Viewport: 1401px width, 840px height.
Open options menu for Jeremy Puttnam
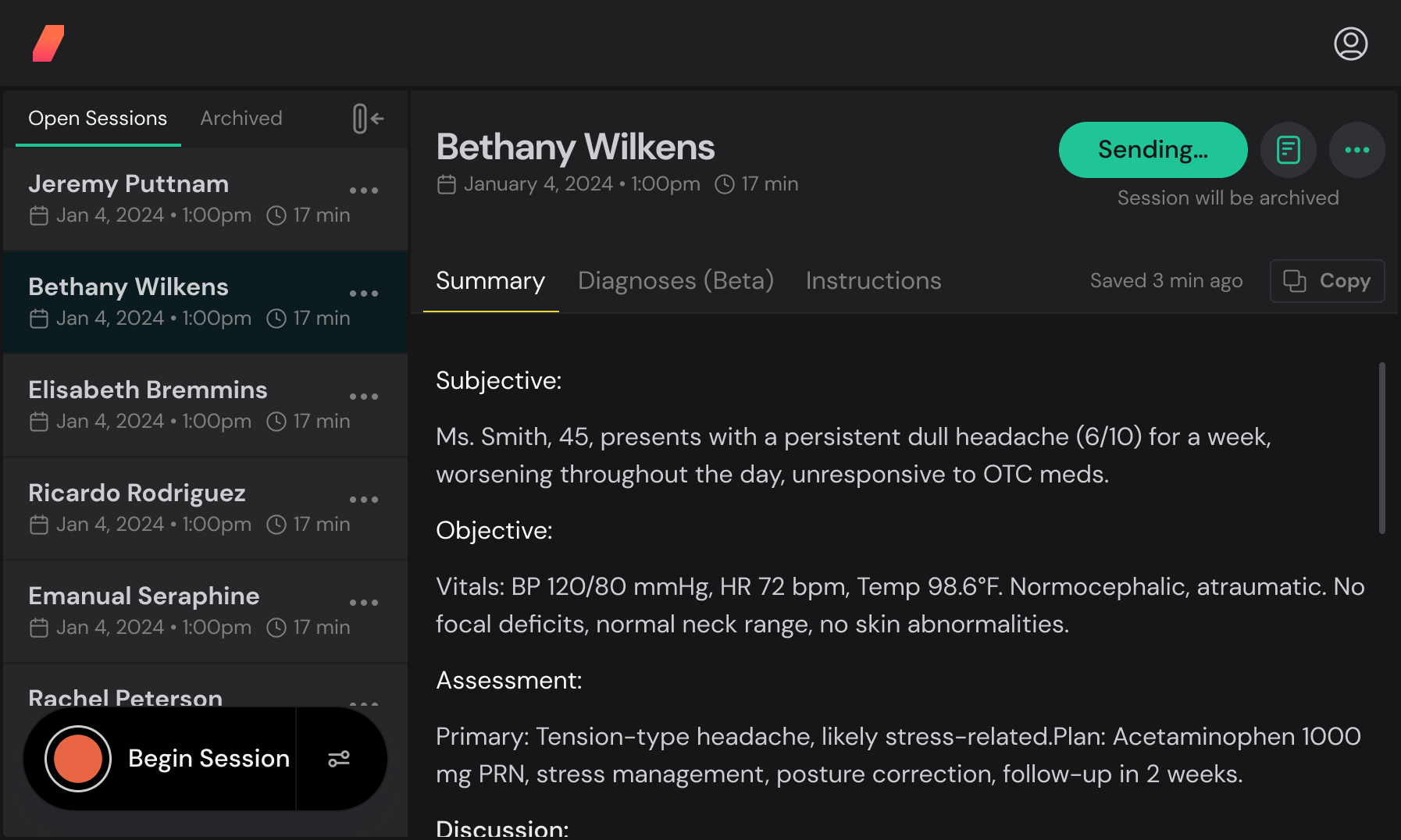pyautogui.click(x=364, y=190)
